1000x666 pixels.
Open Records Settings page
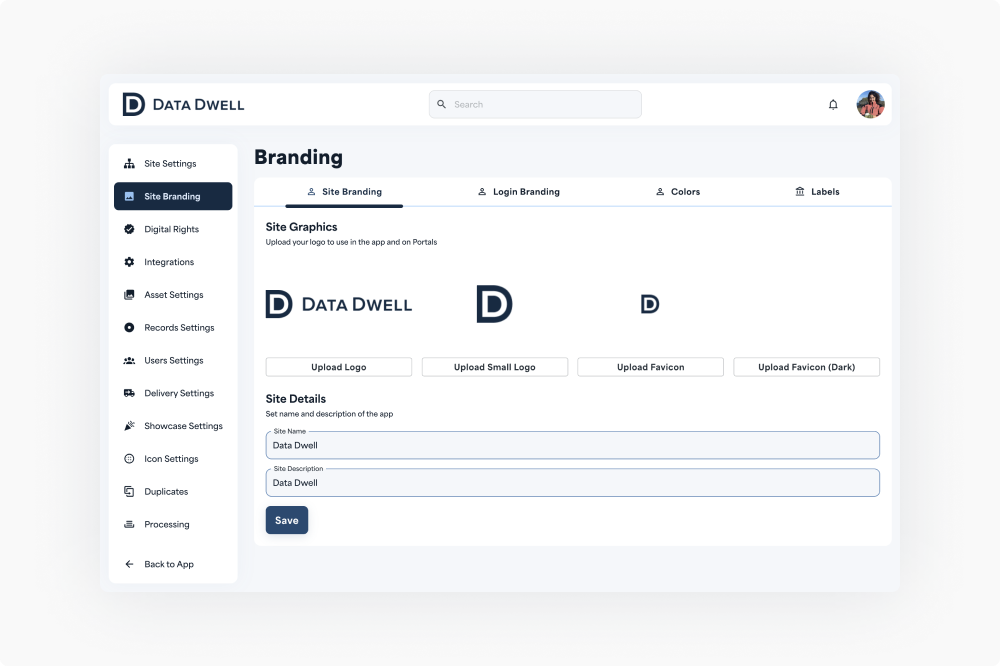[x=173, y=327]
